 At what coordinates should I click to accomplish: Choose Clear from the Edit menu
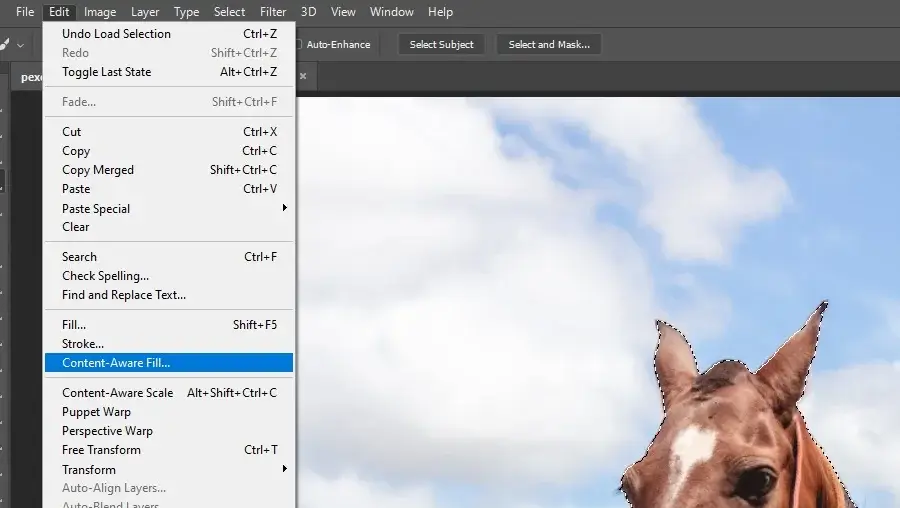tap(169, 226)
